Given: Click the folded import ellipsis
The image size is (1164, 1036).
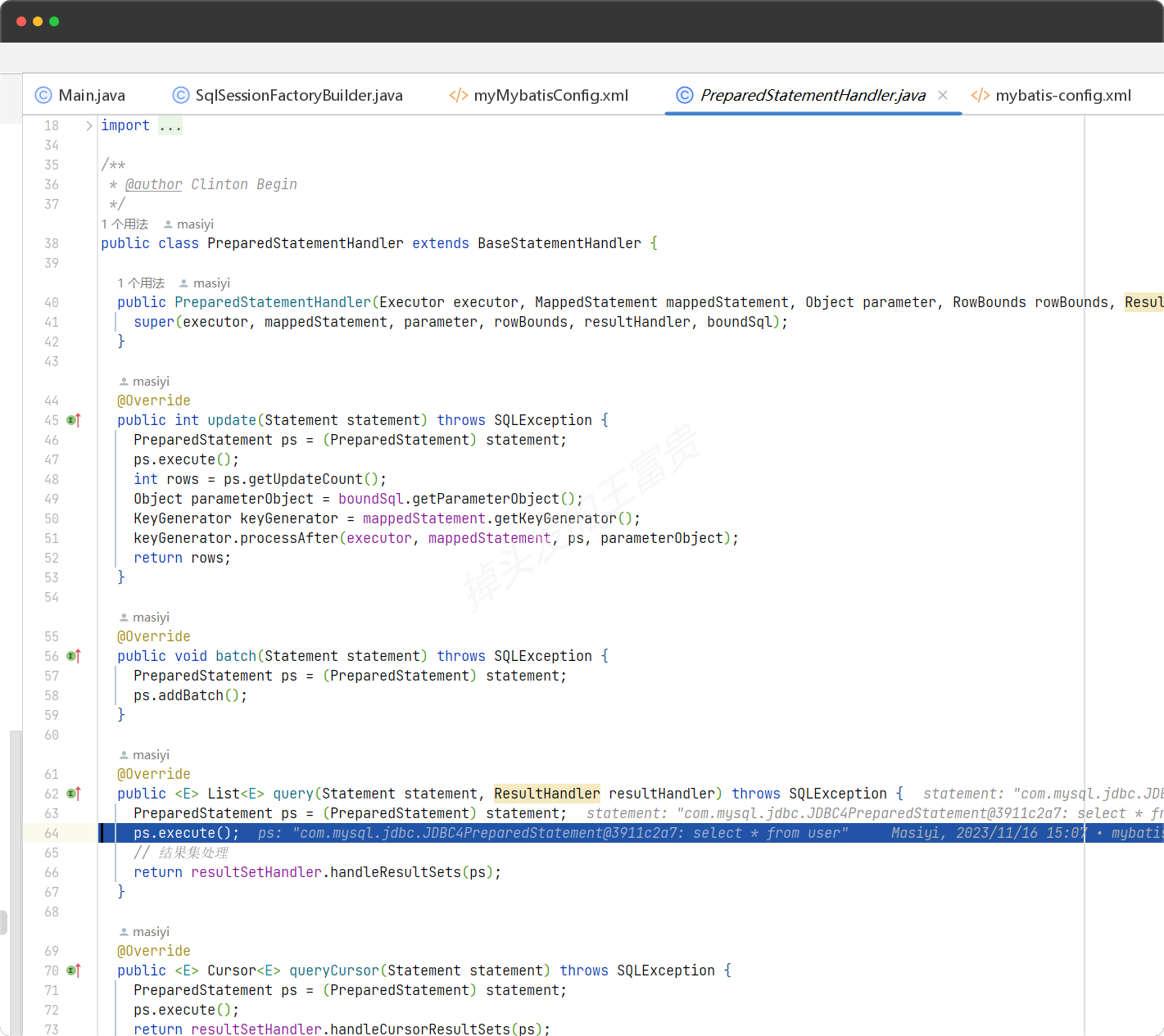Looking at the screenshot, I should pos(170,125).
